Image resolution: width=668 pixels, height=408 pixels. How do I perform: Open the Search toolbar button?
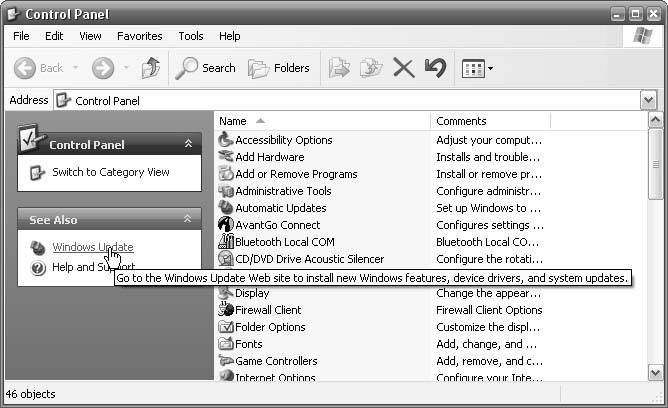[x=206, y=68]
